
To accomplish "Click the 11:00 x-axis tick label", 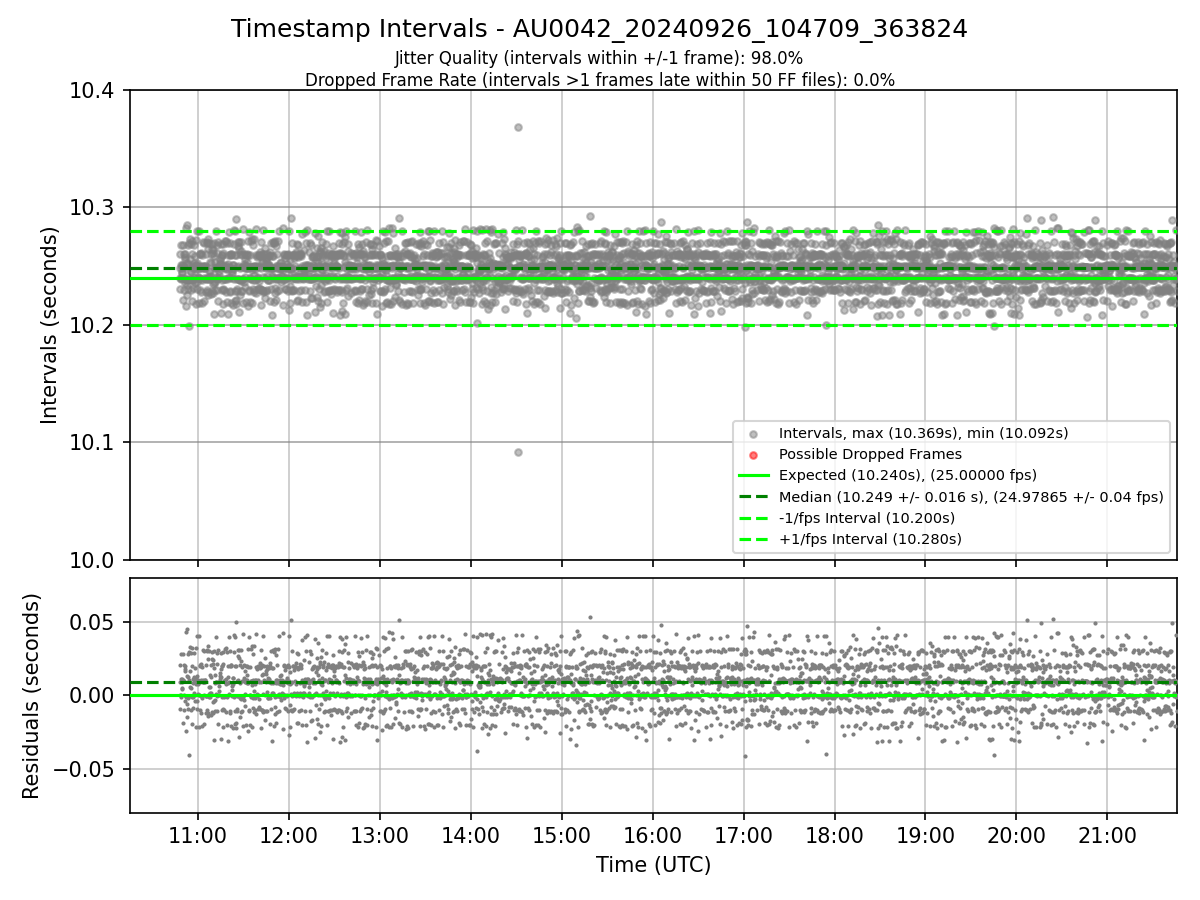I will (x=198, y=834).
